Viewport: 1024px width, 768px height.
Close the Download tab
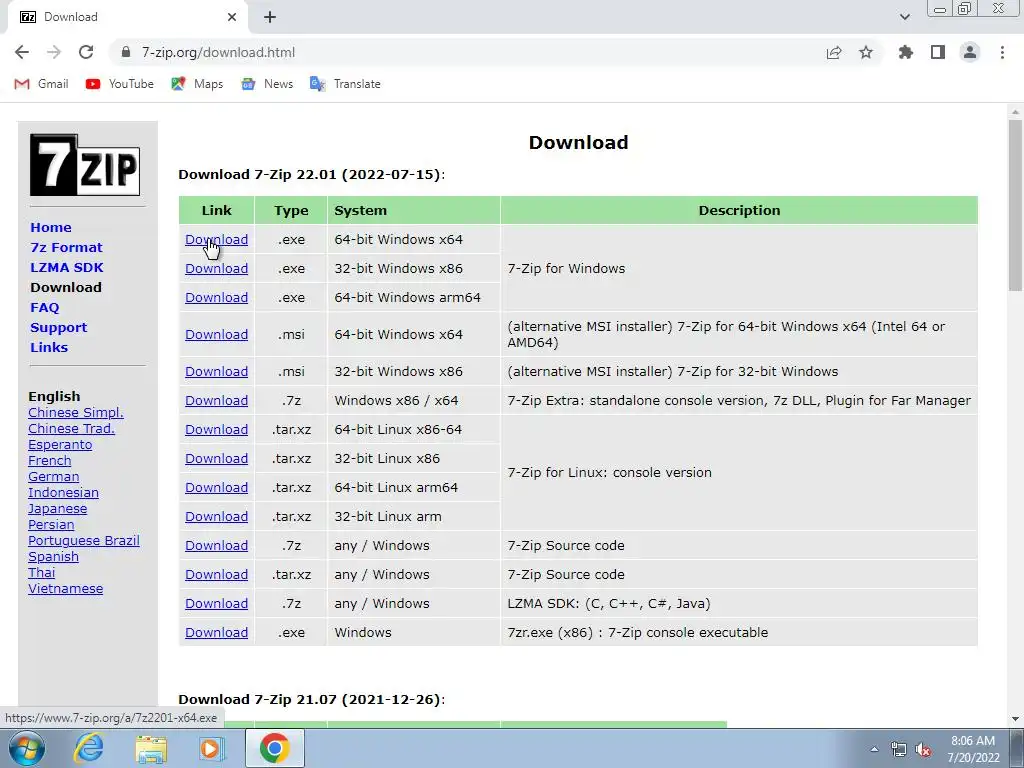[x=232, y=17]
